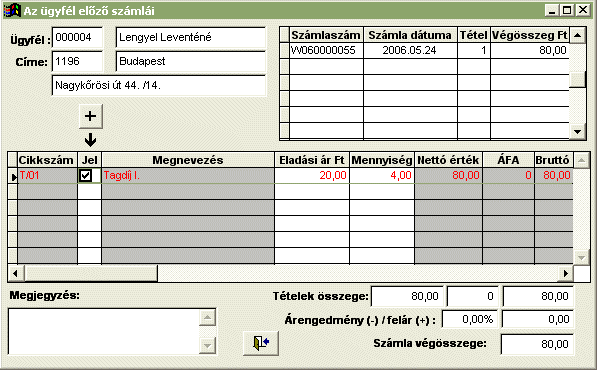Minimize the Az ügyfél előző számlái window
The width and height of the screenshot is (597, 370).
(551, 10)
